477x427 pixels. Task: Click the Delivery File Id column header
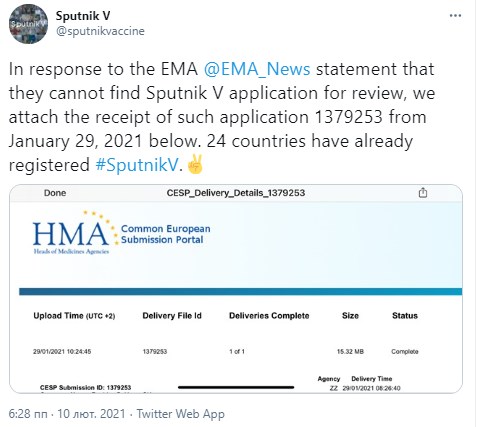tap(172, 316)
